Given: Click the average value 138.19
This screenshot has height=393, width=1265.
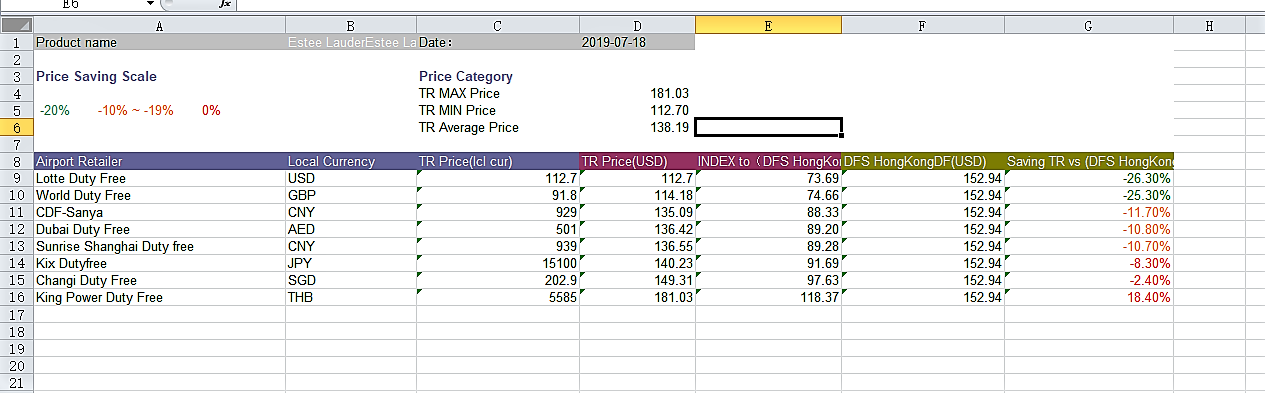Looking at the screenshot, I should (637, 128).
